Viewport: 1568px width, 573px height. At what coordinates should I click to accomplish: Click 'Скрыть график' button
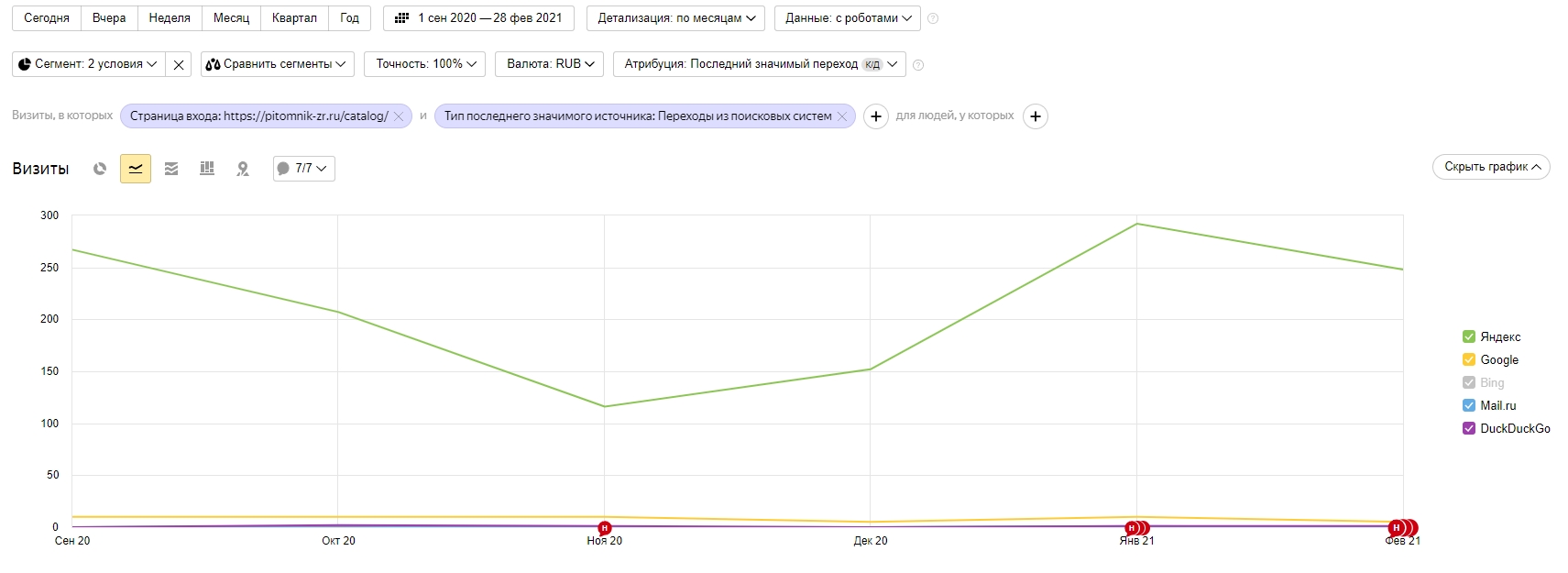pyautogui.click(x=1490, y=167)
